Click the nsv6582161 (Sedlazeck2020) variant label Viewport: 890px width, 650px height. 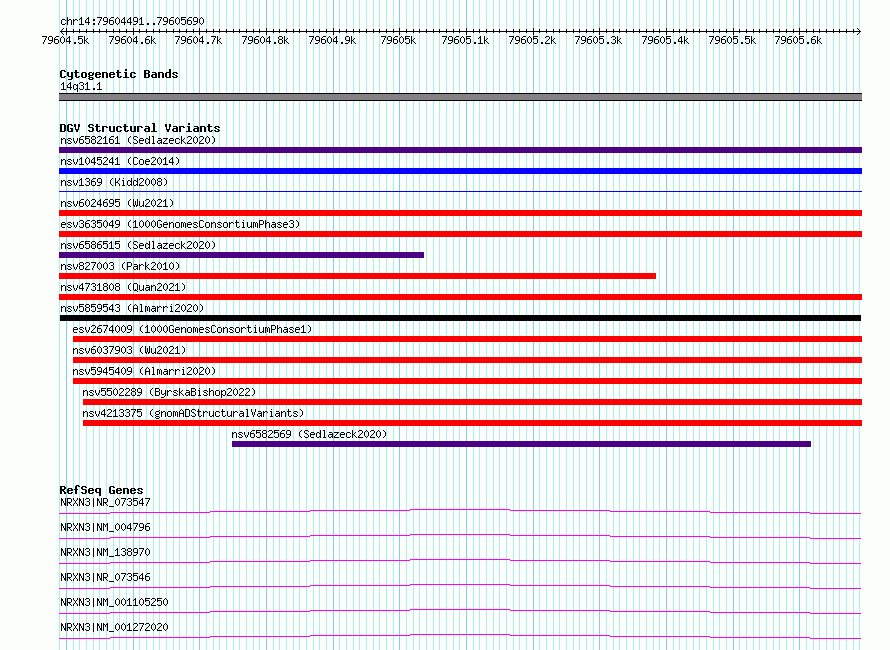(x=138, y=140)
